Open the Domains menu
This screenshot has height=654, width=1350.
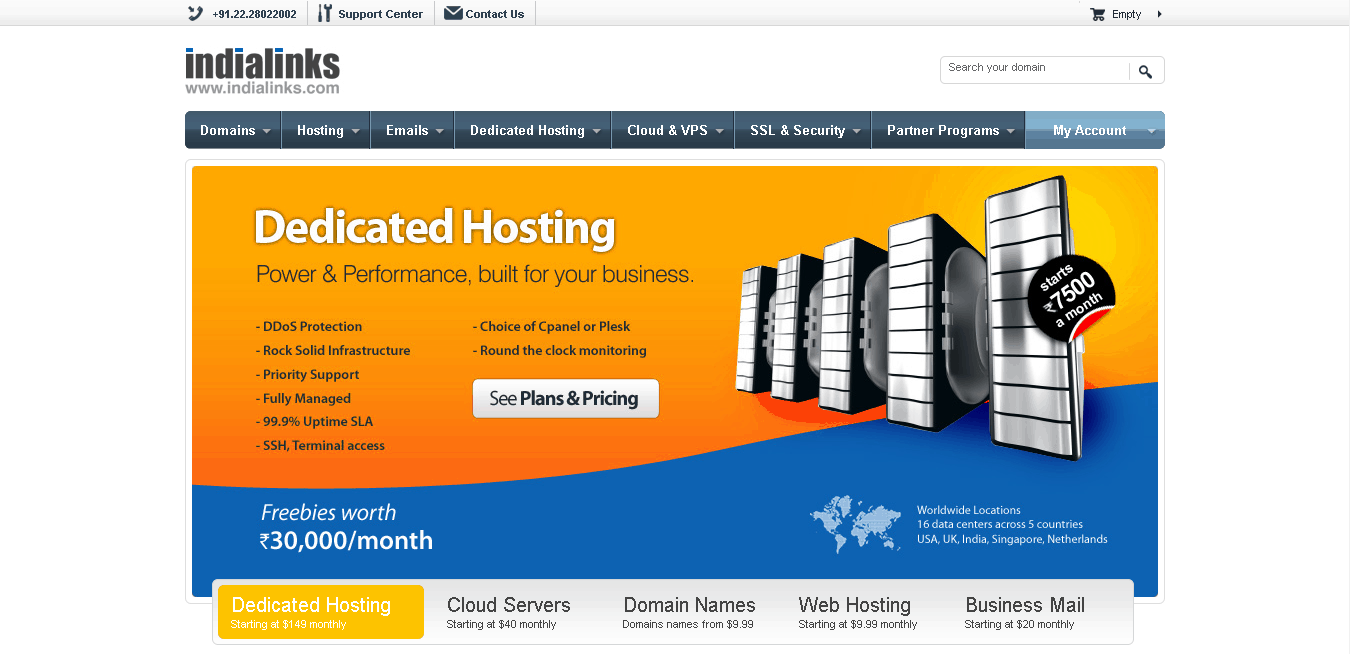tap(233, 130)
